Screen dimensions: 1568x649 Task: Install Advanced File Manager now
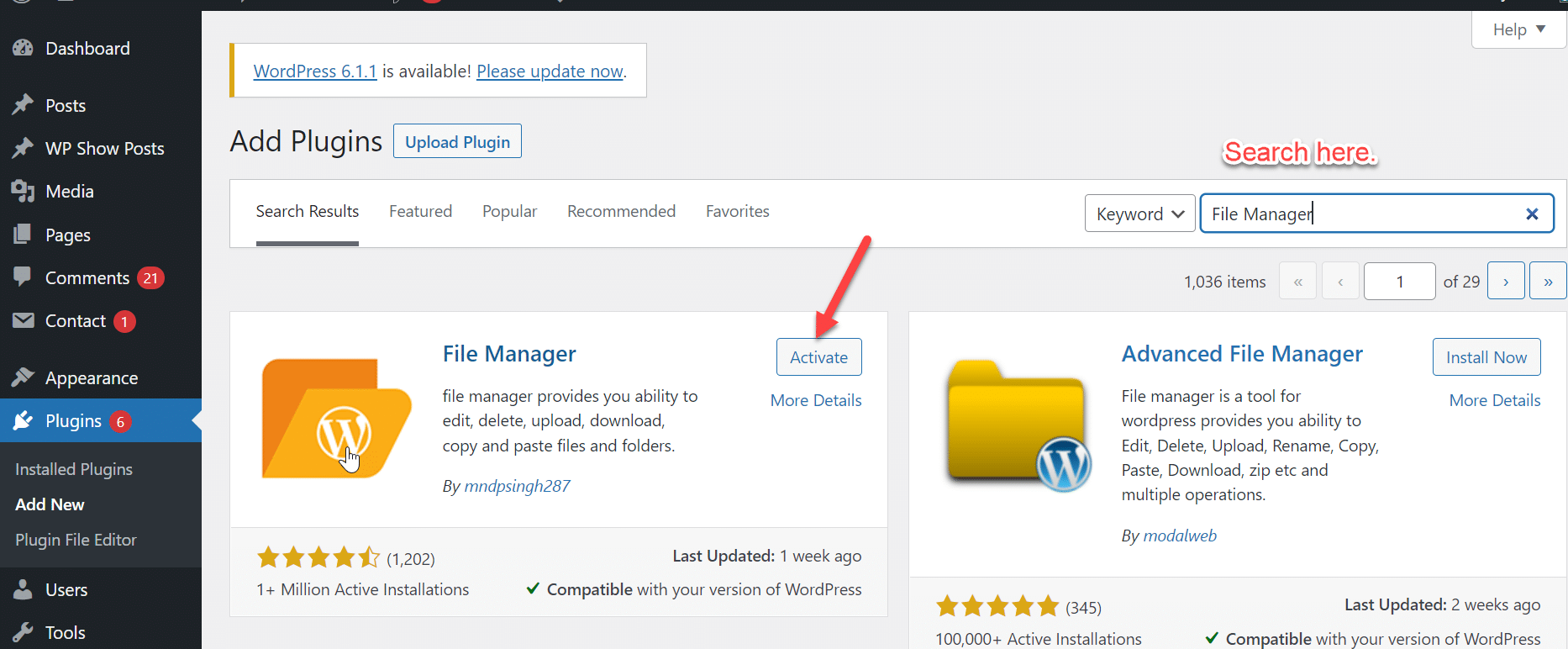(x=1486, y=357)
